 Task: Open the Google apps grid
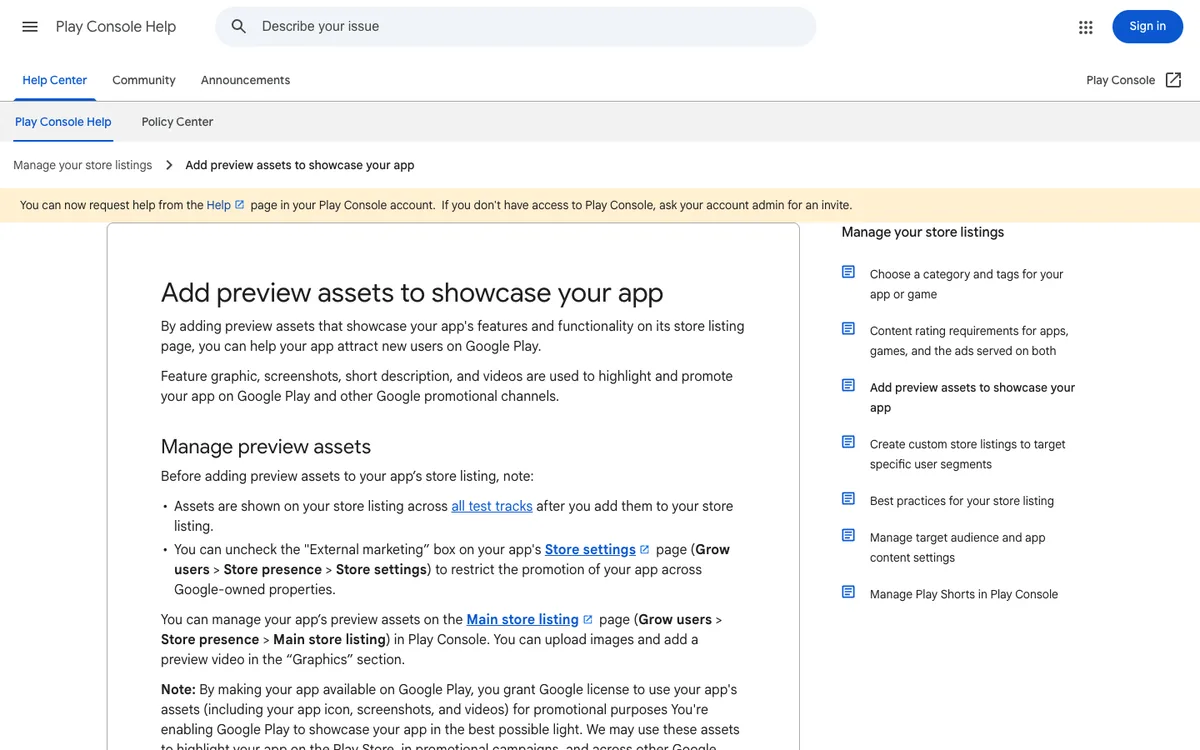(1086, 27)
